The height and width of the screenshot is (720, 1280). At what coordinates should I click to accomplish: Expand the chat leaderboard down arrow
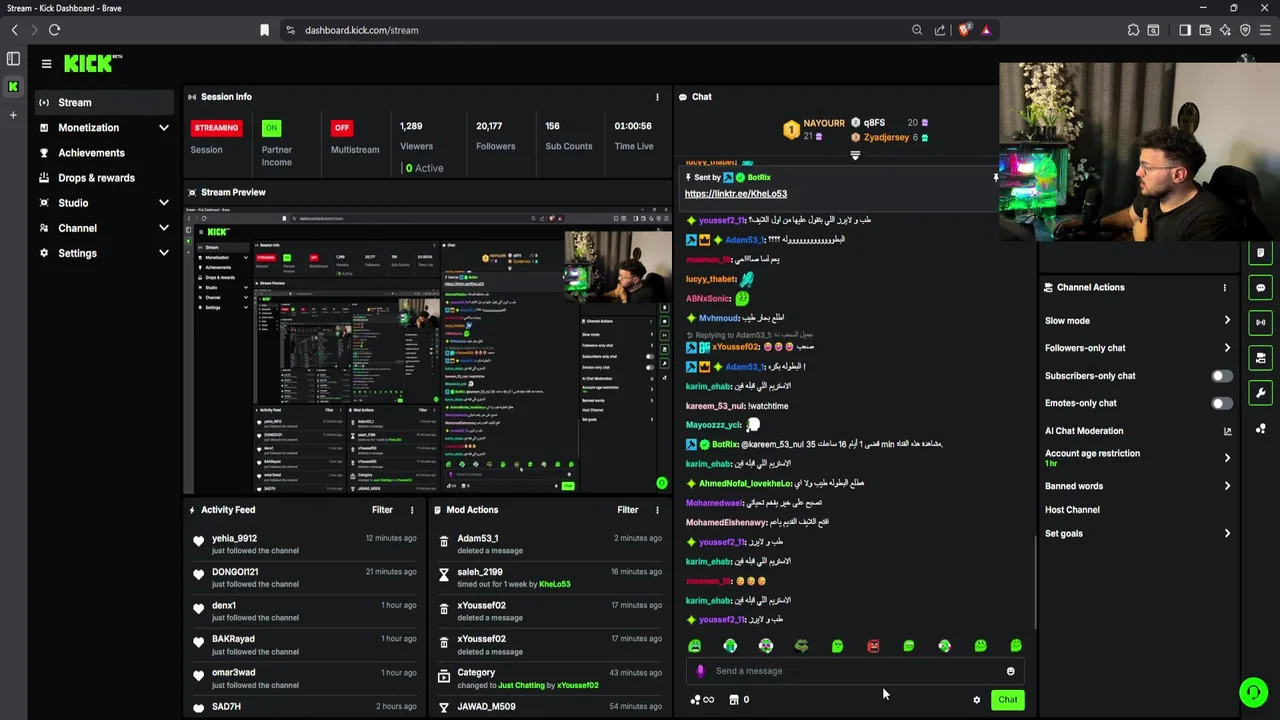click(855, 156)
